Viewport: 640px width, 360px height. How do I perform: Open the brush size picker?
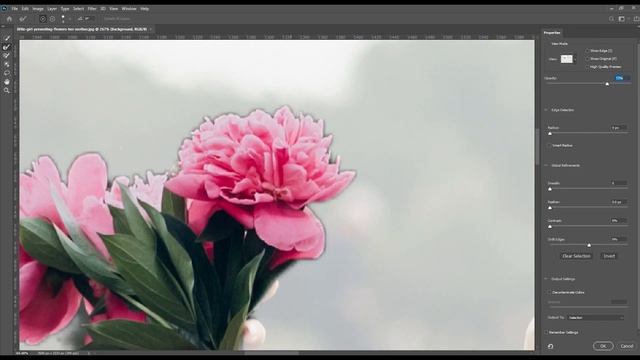[63, 19]
